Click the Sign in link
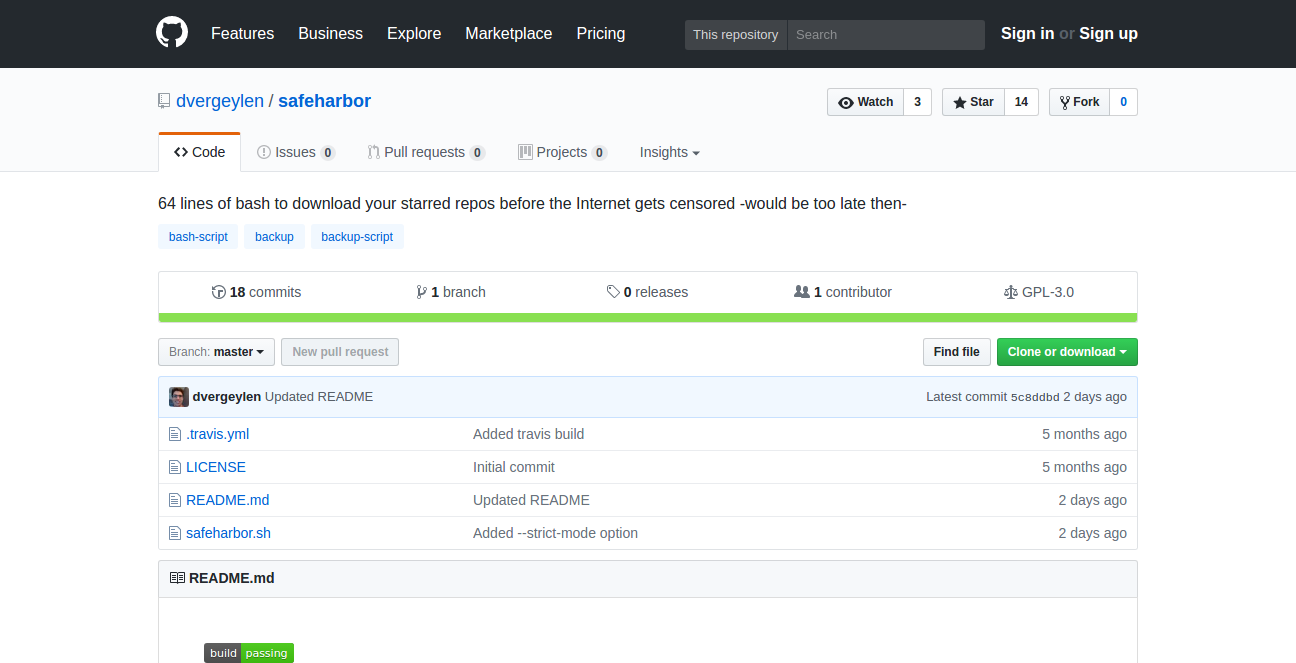 tap(1027, 33)
